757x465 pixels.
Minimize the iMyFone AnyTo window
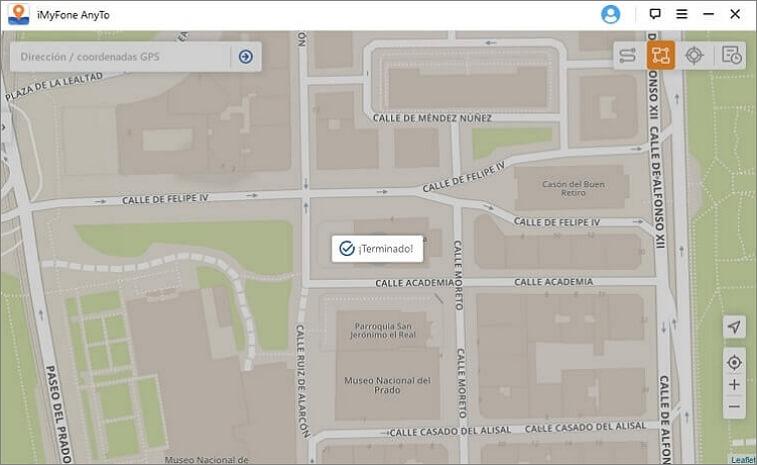pos(708,14)
